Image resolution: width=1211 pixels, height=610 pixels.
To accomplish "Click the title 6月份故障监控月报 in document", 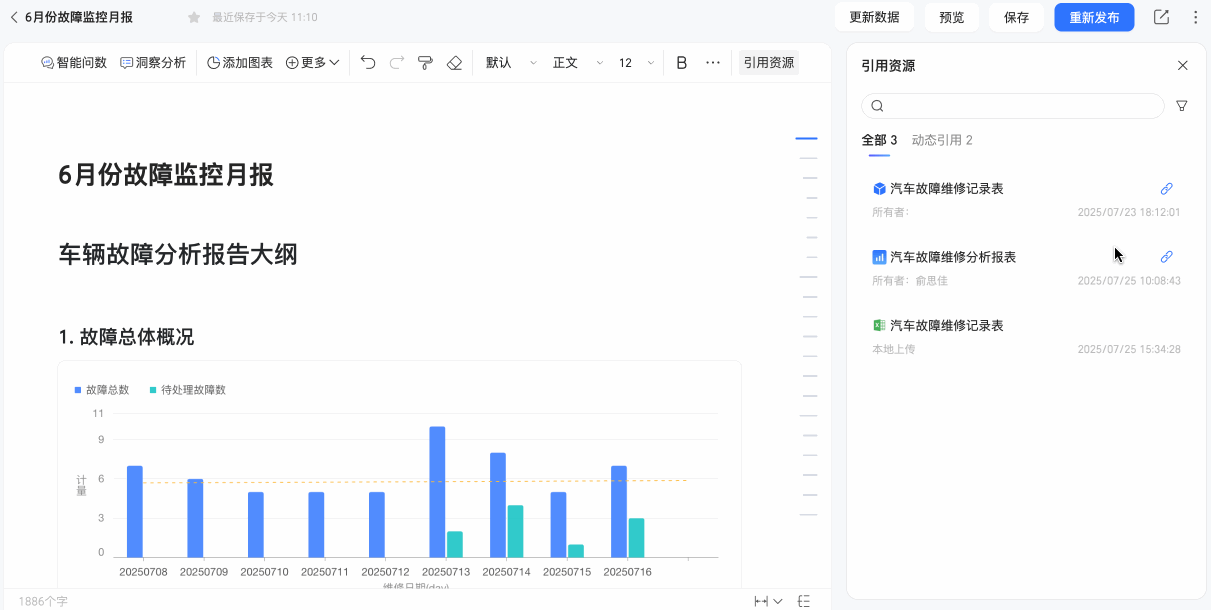I will pos(166,175).
